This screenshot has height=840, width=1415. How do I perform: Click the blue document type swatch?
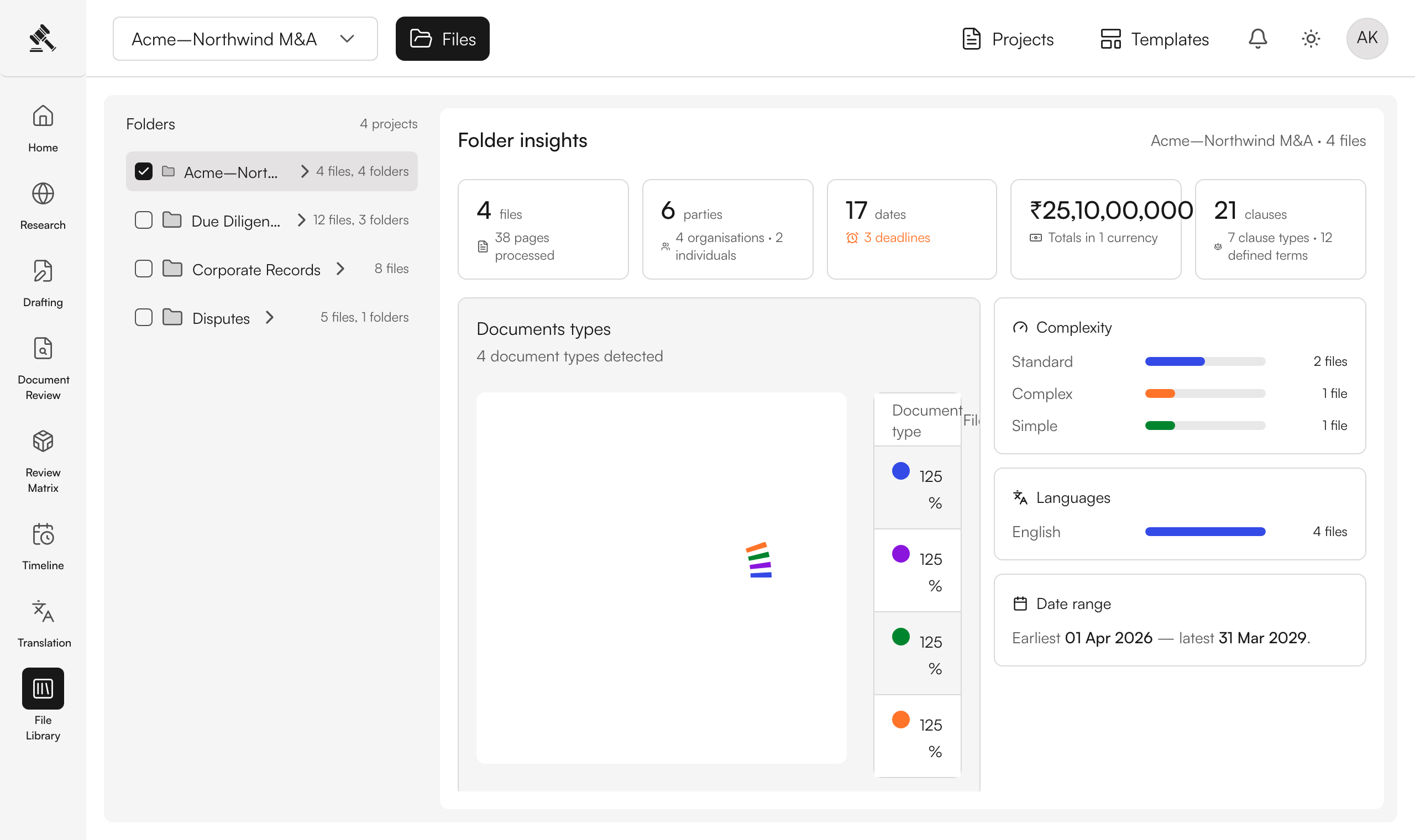[x=900, y=471]
